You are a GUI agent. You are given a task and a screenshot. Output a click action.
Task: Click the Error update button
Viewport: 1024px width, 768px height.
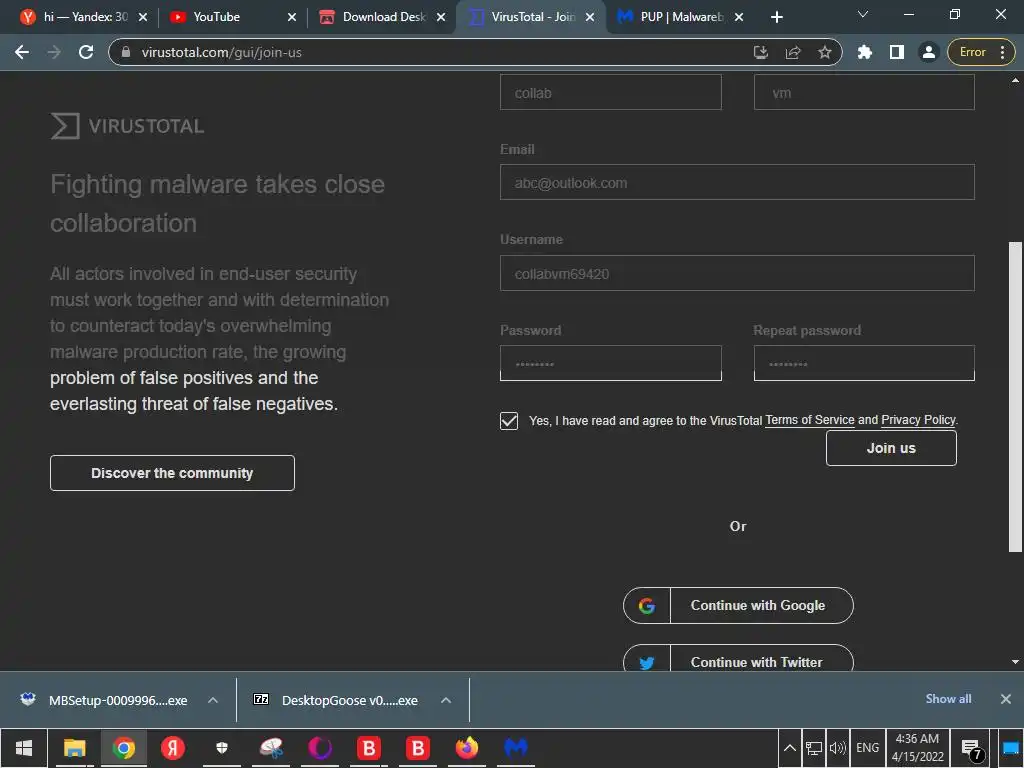pos(981,52)
